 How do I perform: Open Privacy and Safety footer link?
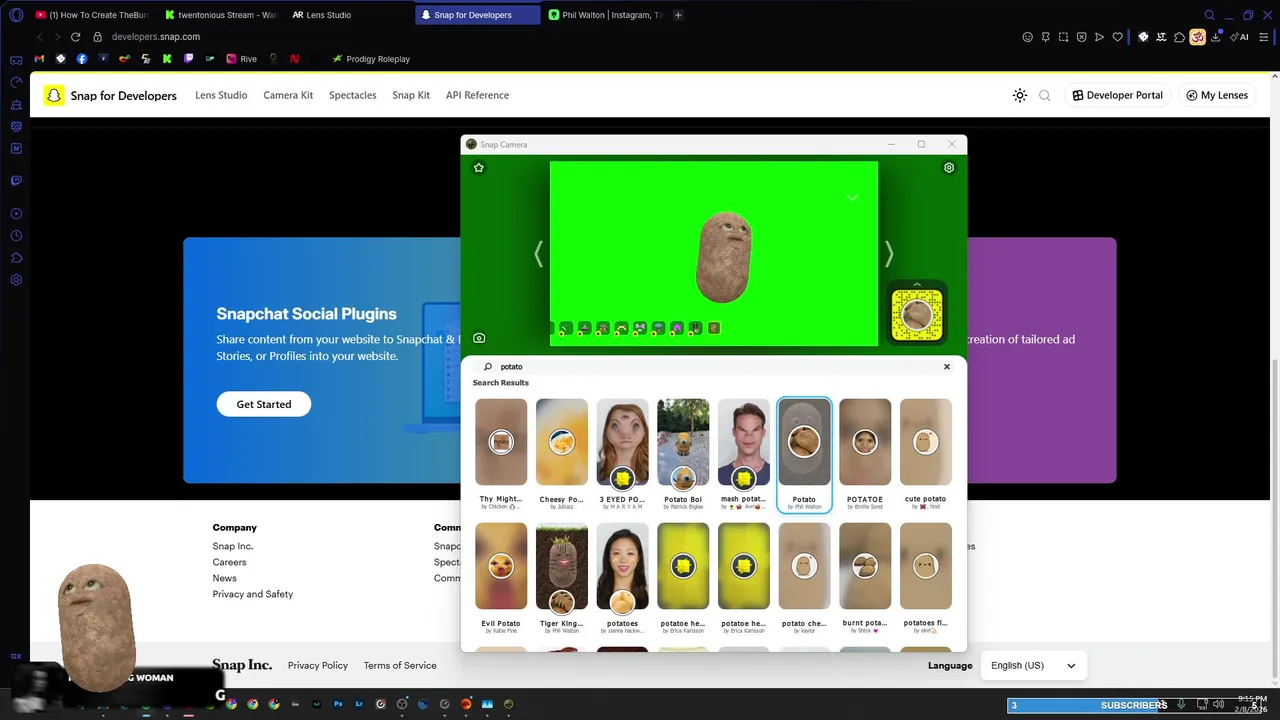[253, 594]
